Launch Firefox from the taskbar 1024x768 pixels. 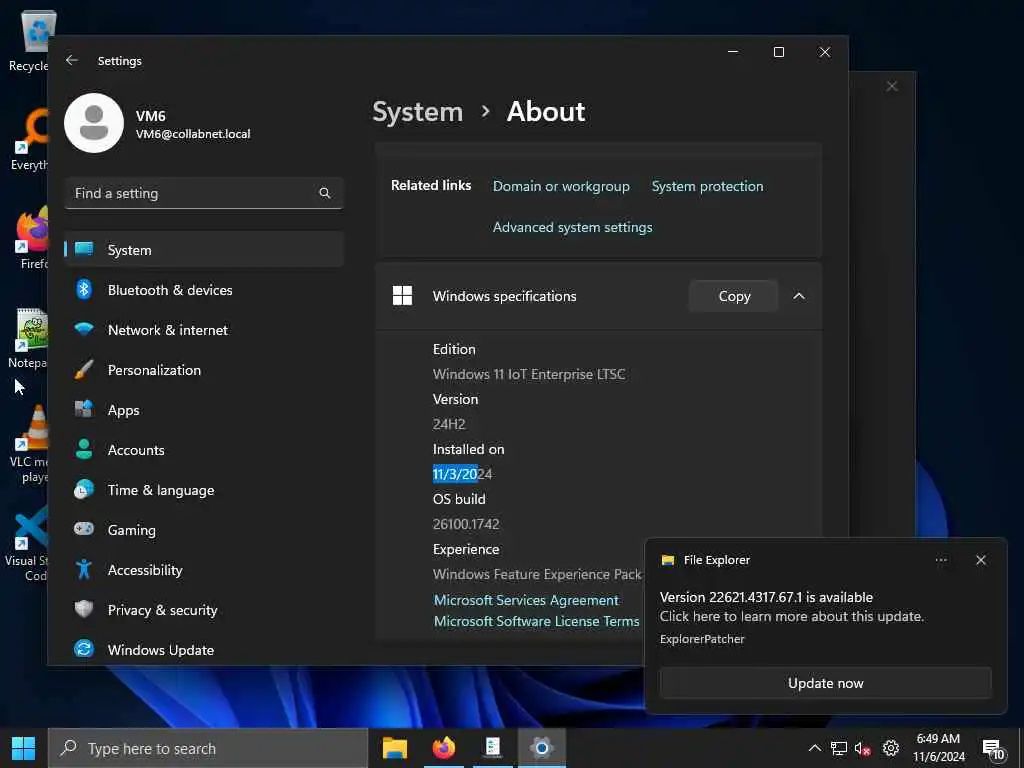coord(444,748)
